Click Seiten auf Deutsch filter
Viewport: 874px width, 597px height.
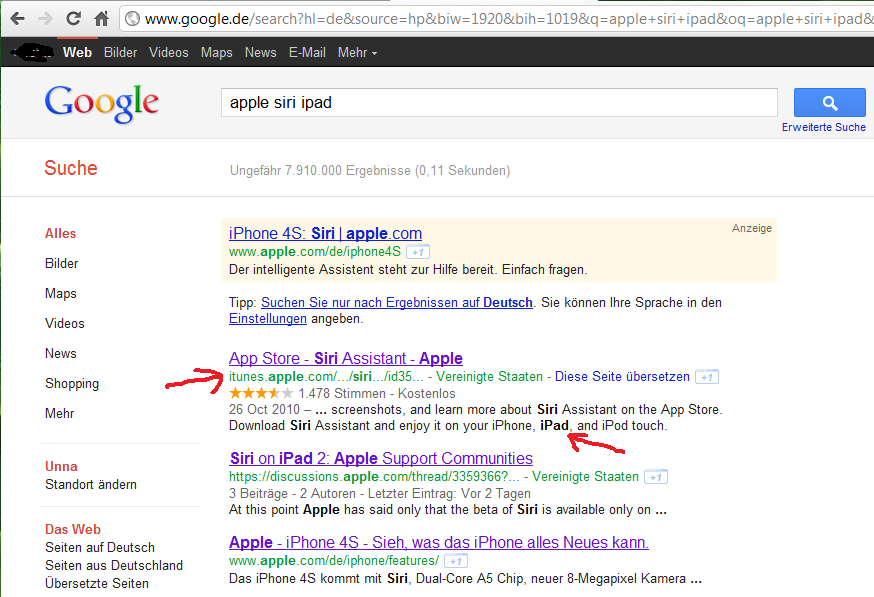(100, 548)
